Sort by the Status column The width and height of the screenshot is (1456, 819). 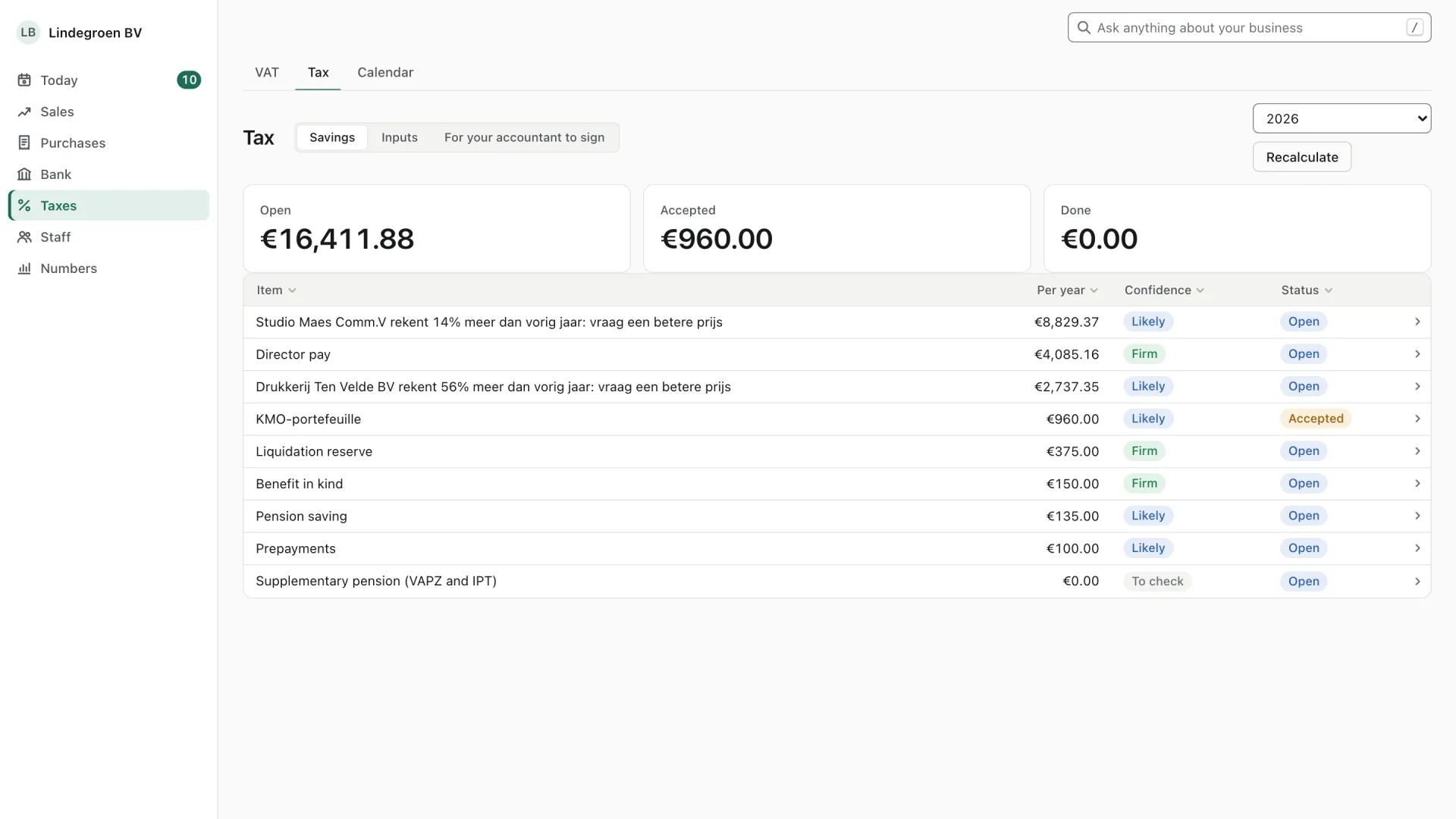pos(1307,290)
